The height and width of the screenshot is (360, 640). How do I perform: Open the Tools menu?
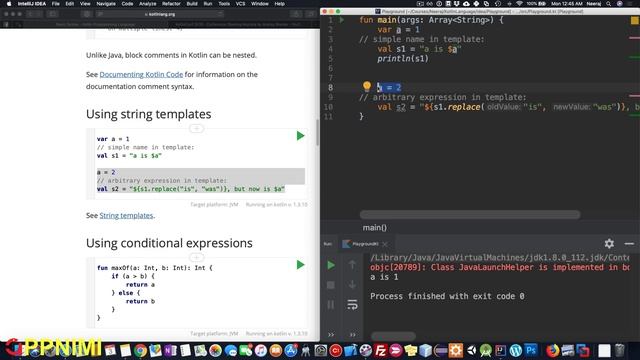[224, 4]
